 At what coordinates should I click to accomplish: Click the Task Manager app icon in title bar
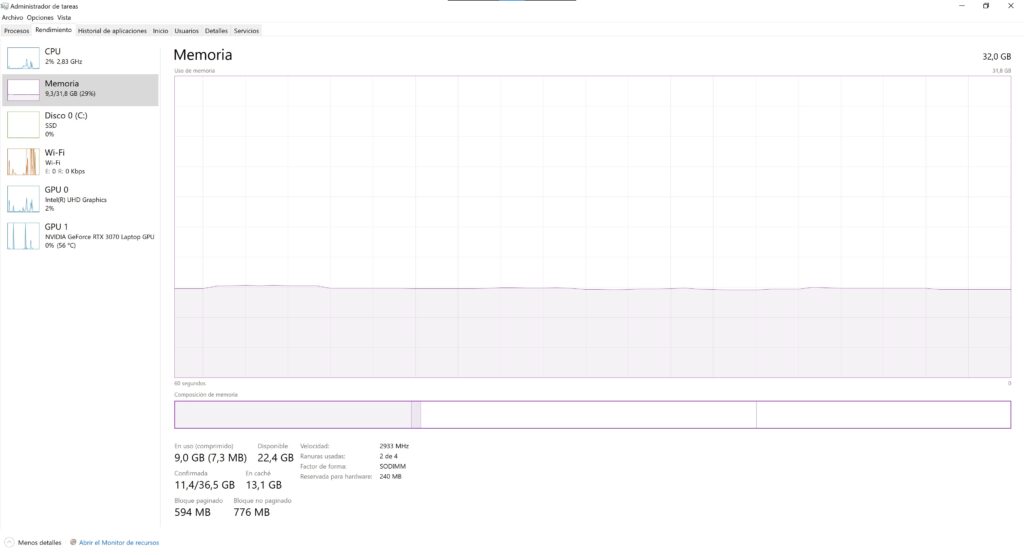coord(5,6)
